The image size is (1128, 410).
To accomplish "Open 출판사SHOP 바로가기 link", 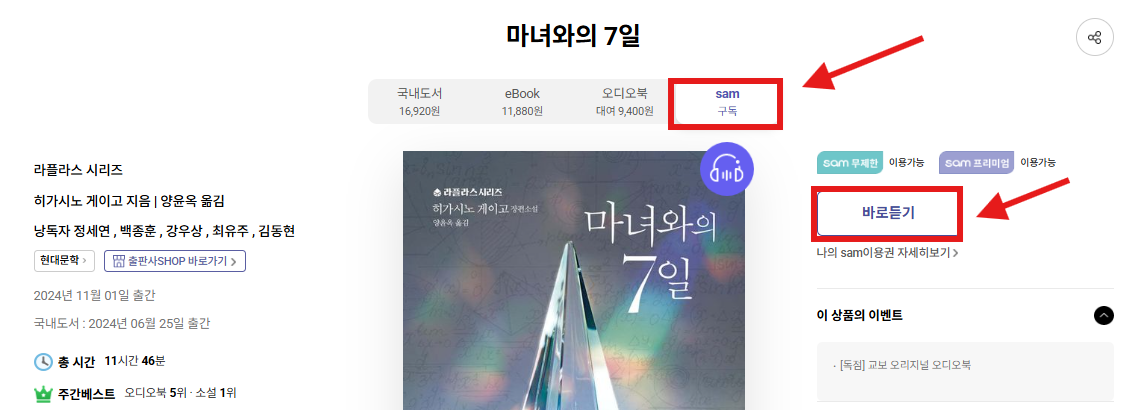I will pyautogui.click(x=175, y=260).
